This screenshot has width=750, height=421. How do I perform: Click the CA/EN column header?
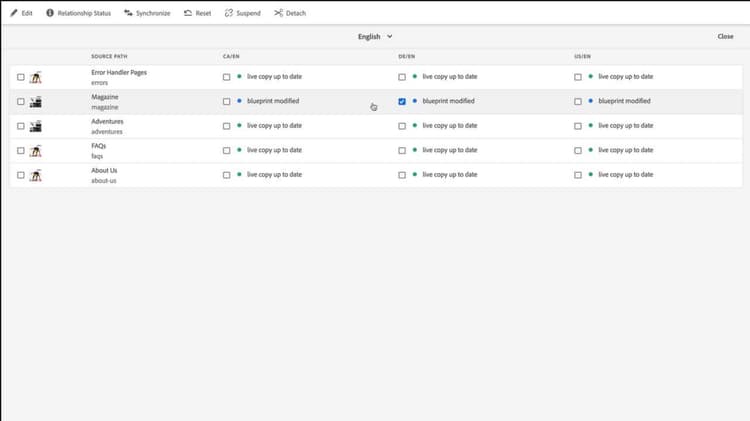(x=231, y=56)
